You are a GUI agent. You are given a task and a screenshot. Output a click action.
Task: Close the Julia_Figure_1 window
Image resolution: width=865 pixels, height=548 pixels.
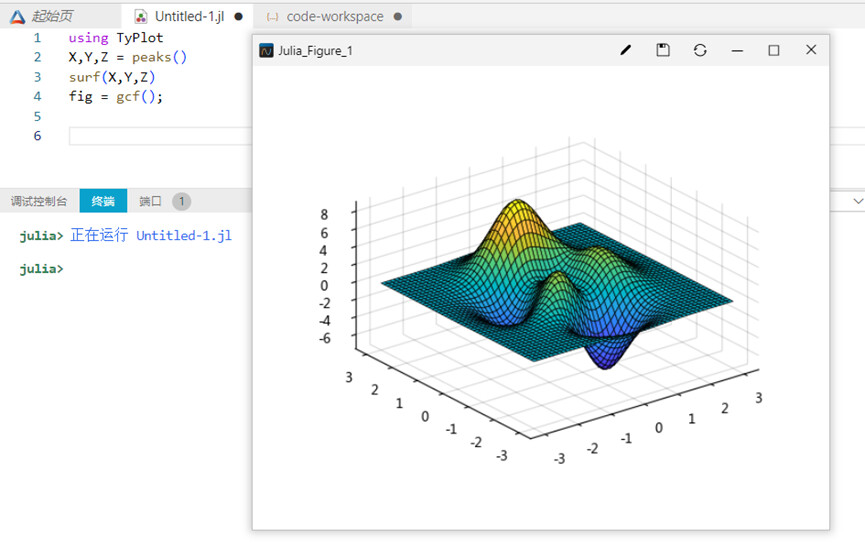811,50
